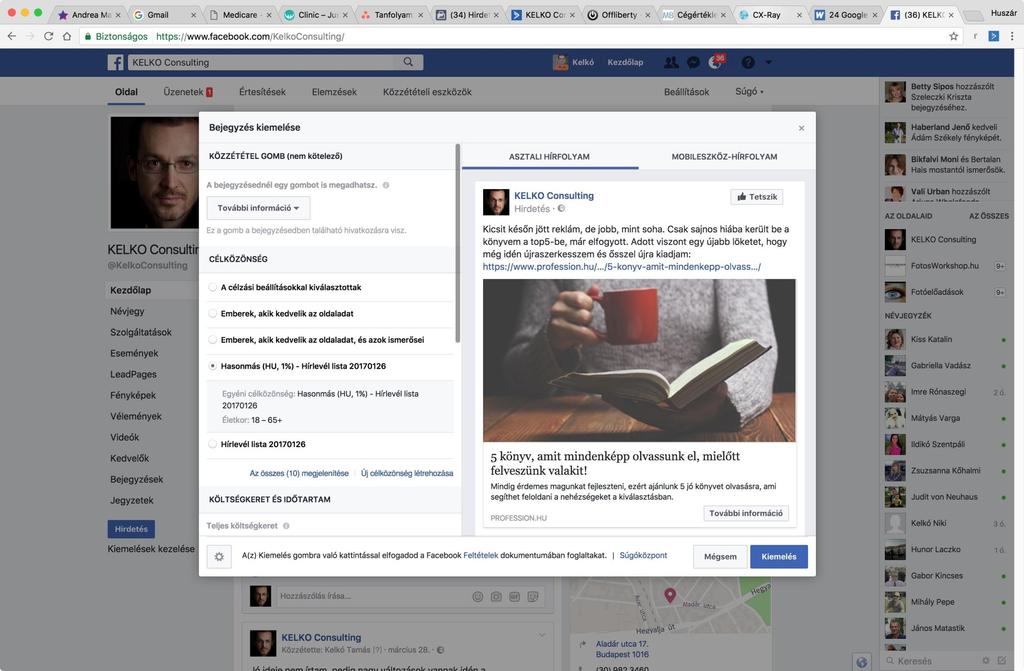Open the Feltételek terms link
The height and width of the screenshot is (671, 1024).
(481, 555)
